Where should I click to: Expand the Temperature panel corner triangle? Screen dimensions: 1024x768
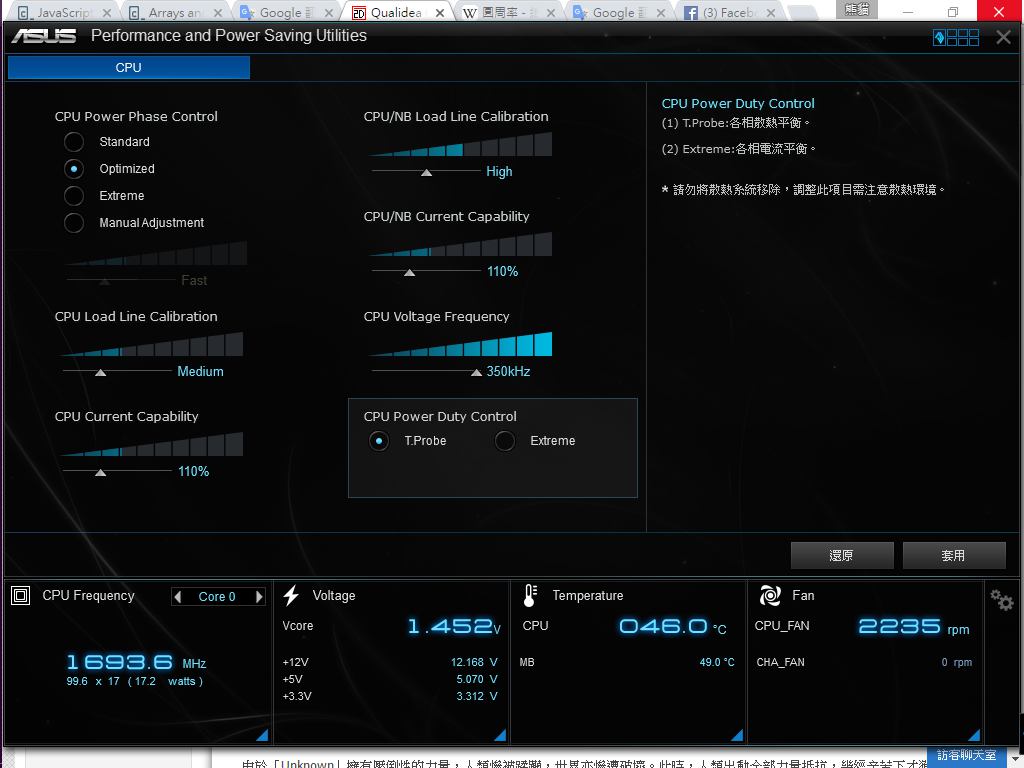pos(737,735)
